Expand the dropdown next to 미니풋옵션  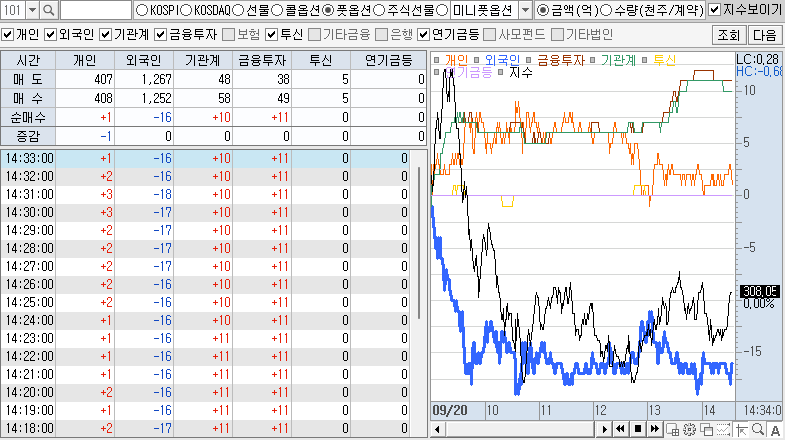pyautogui.click(x=526, y=10)
